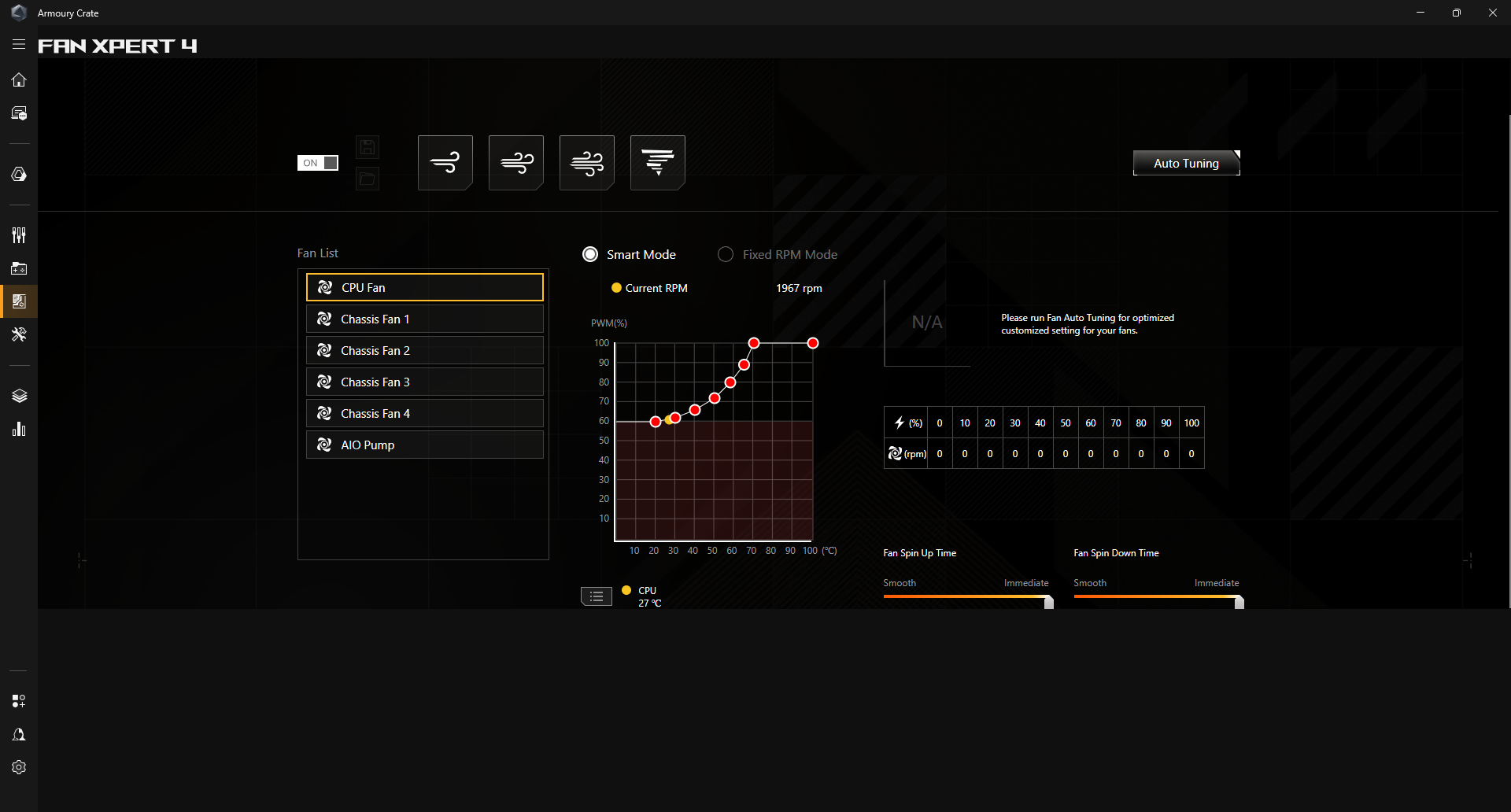
Task: Open the Tools hammer-and-wrench icon
Action: [x=19, y=334]
